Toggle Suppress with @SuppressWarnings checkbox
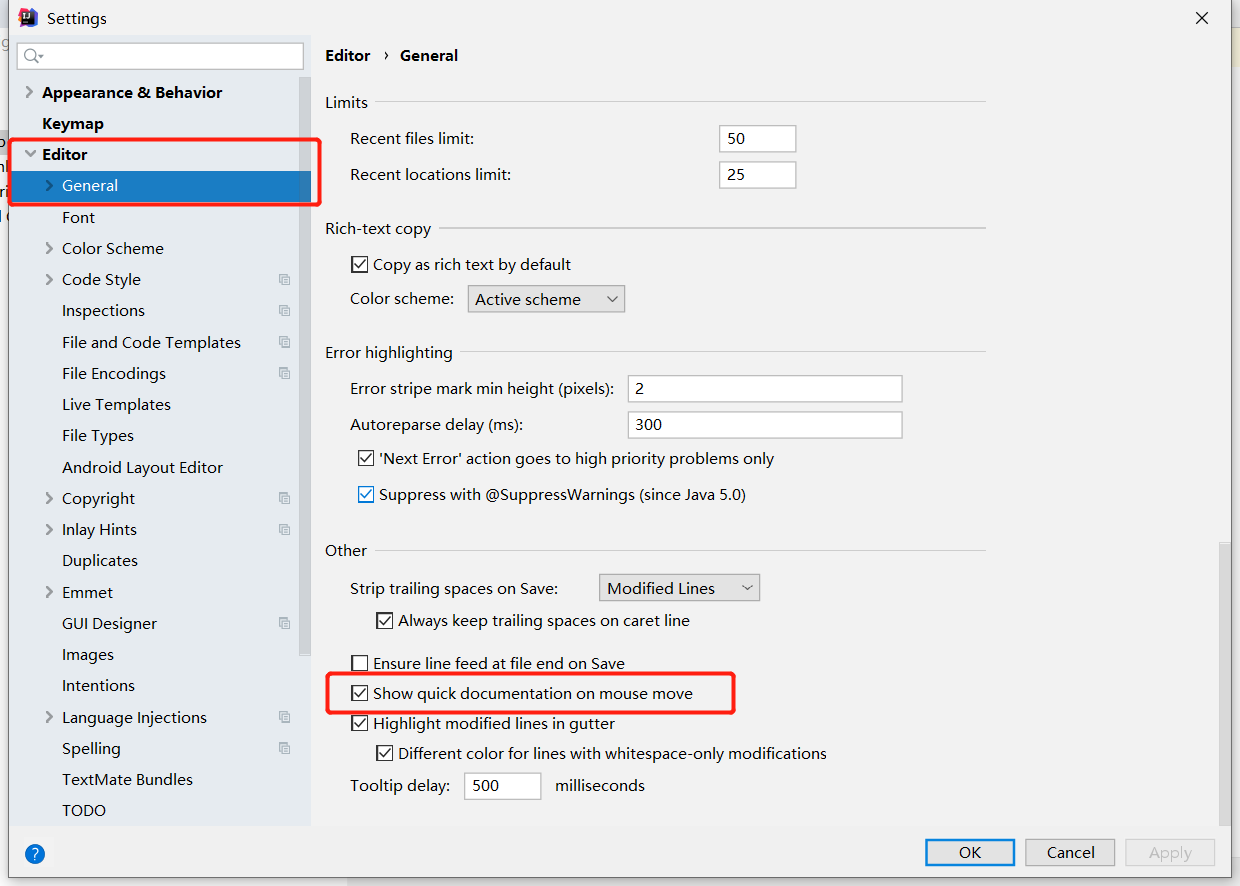This screenshot has height=886, width=1240. 366,494
